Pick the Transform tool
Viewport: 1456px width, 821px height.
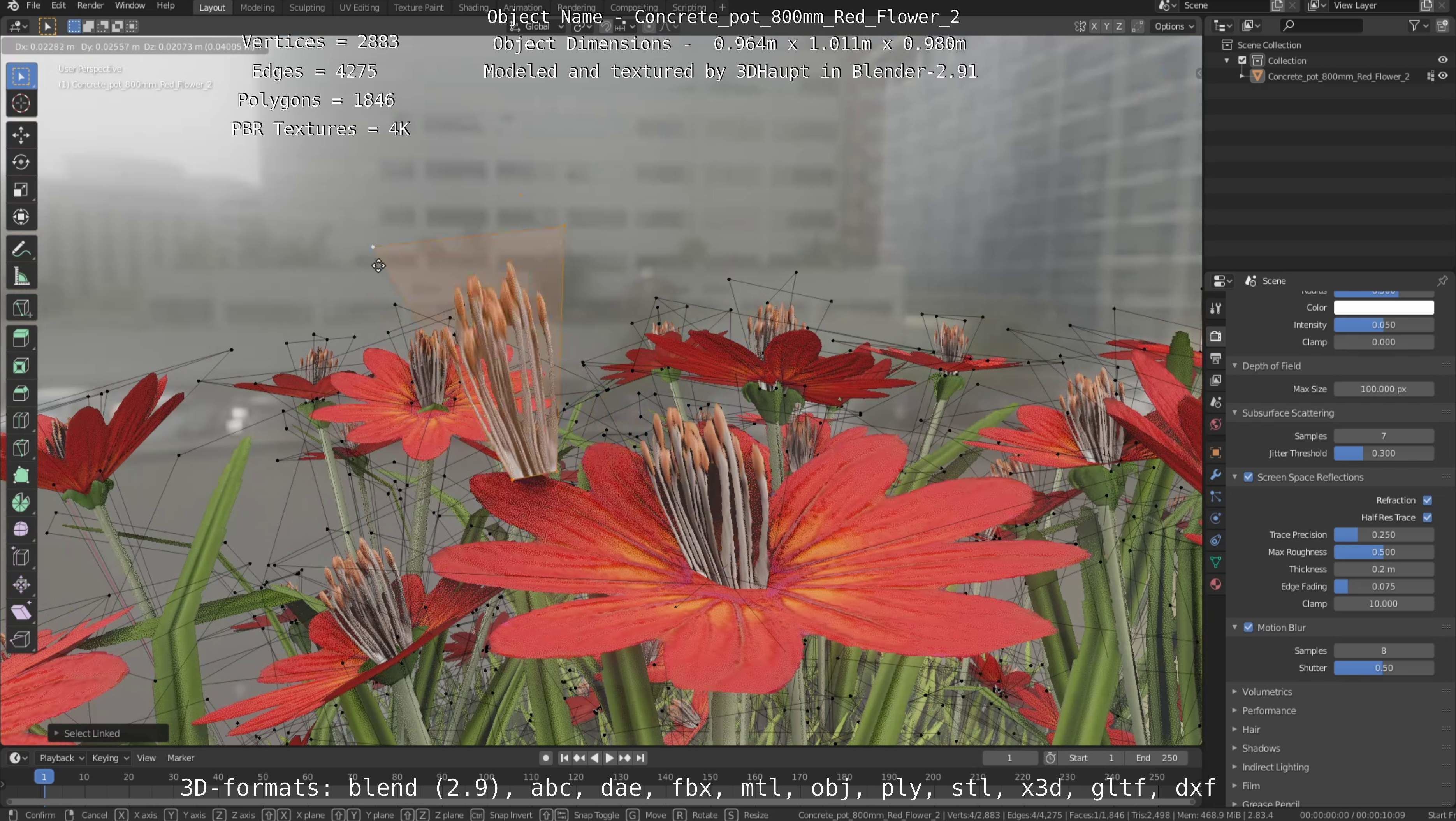[21, 217]
